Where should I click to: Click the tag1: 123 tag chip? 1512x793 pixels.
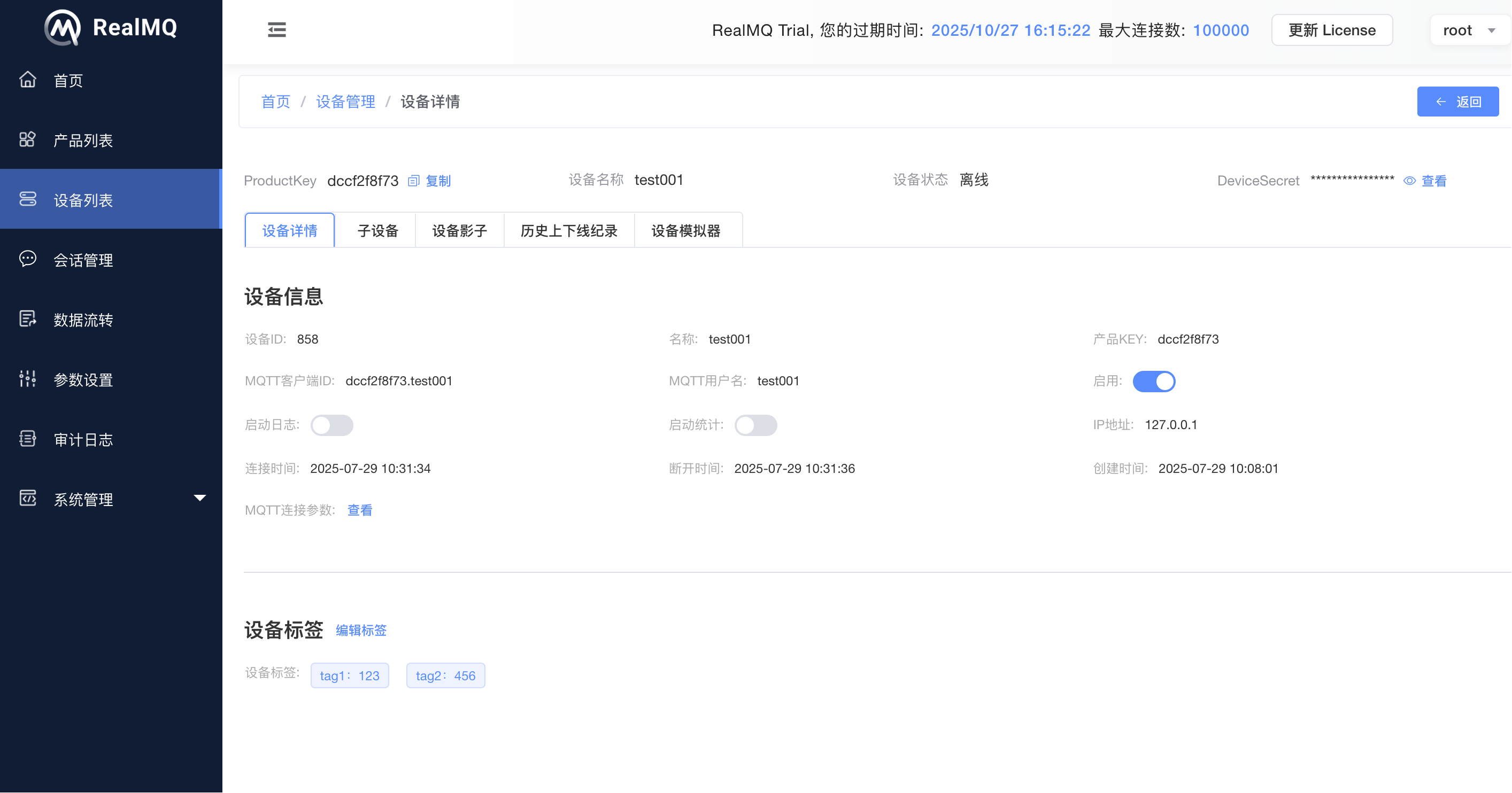tap(350, 675)
